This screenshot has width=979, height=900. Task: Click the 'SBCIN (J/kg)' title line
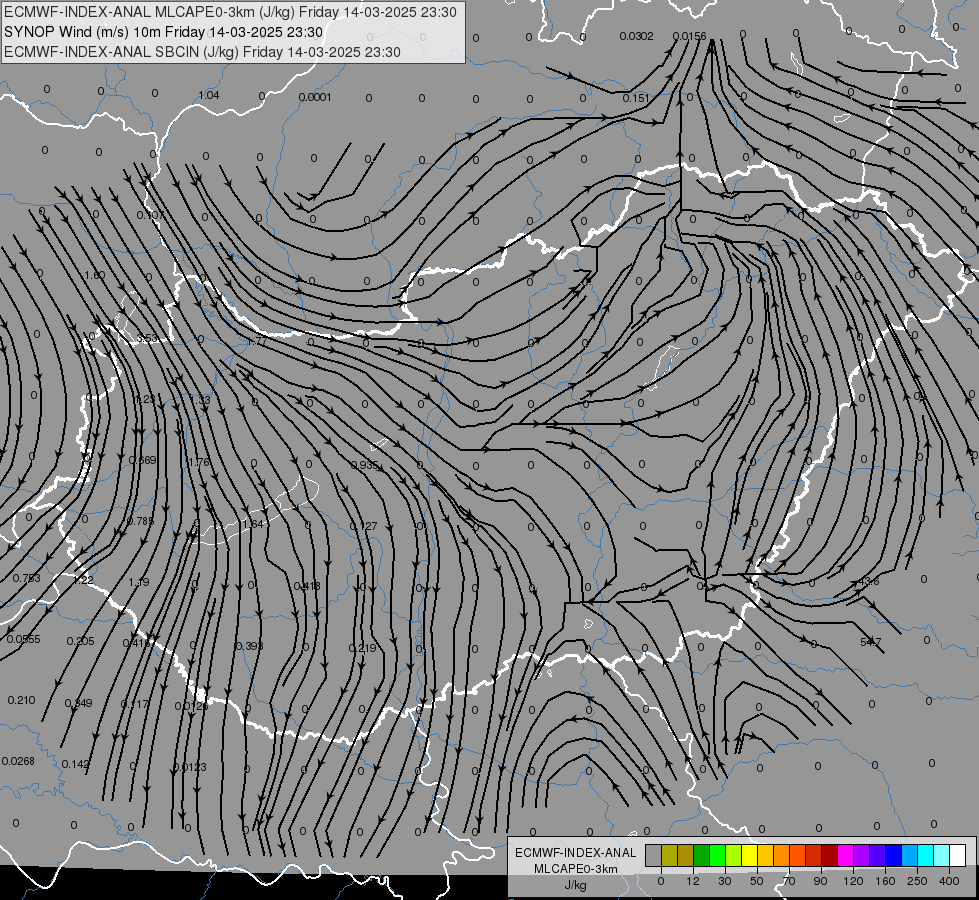click(202, 52)
